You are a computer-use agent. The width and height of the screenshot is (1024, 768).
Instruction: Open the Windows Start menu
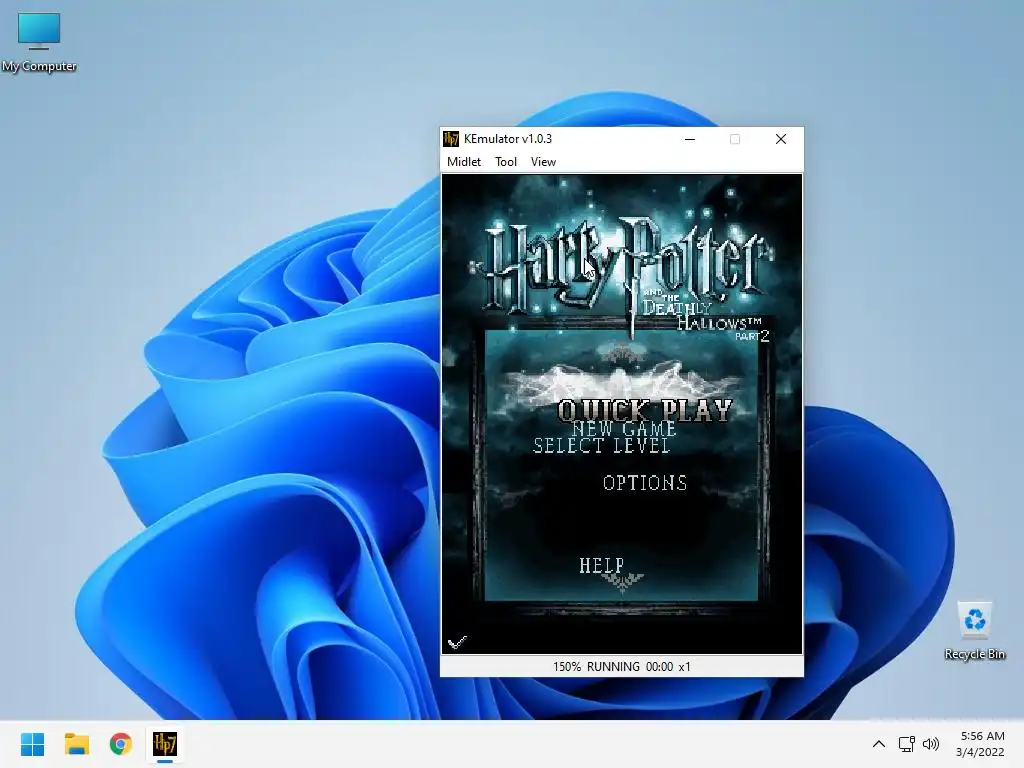pos(32,744)
